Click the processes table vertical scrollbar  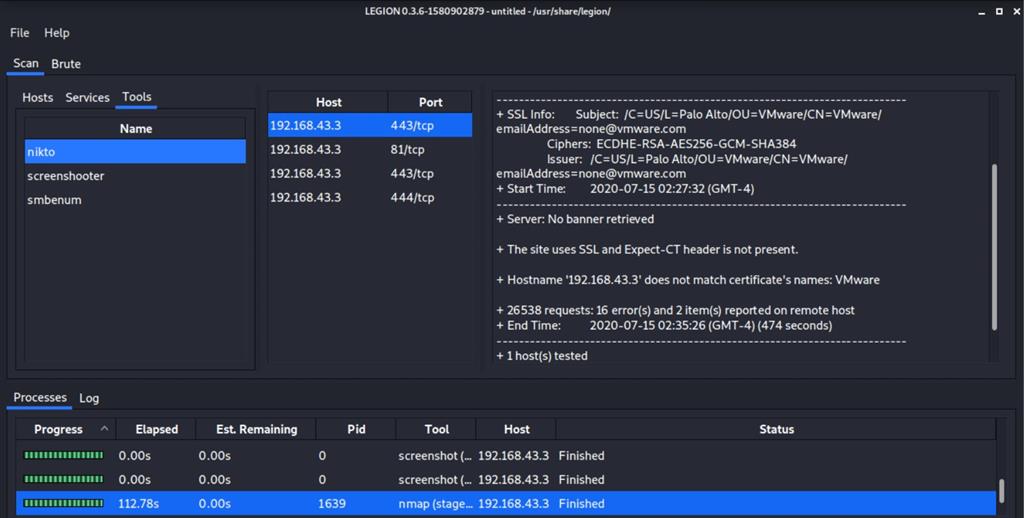click(1002, 491)
